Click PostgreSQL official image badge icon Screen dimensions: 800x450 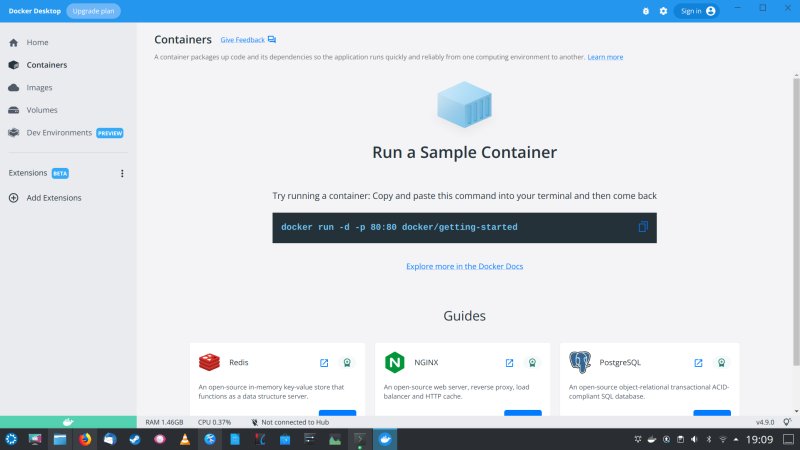721,363
